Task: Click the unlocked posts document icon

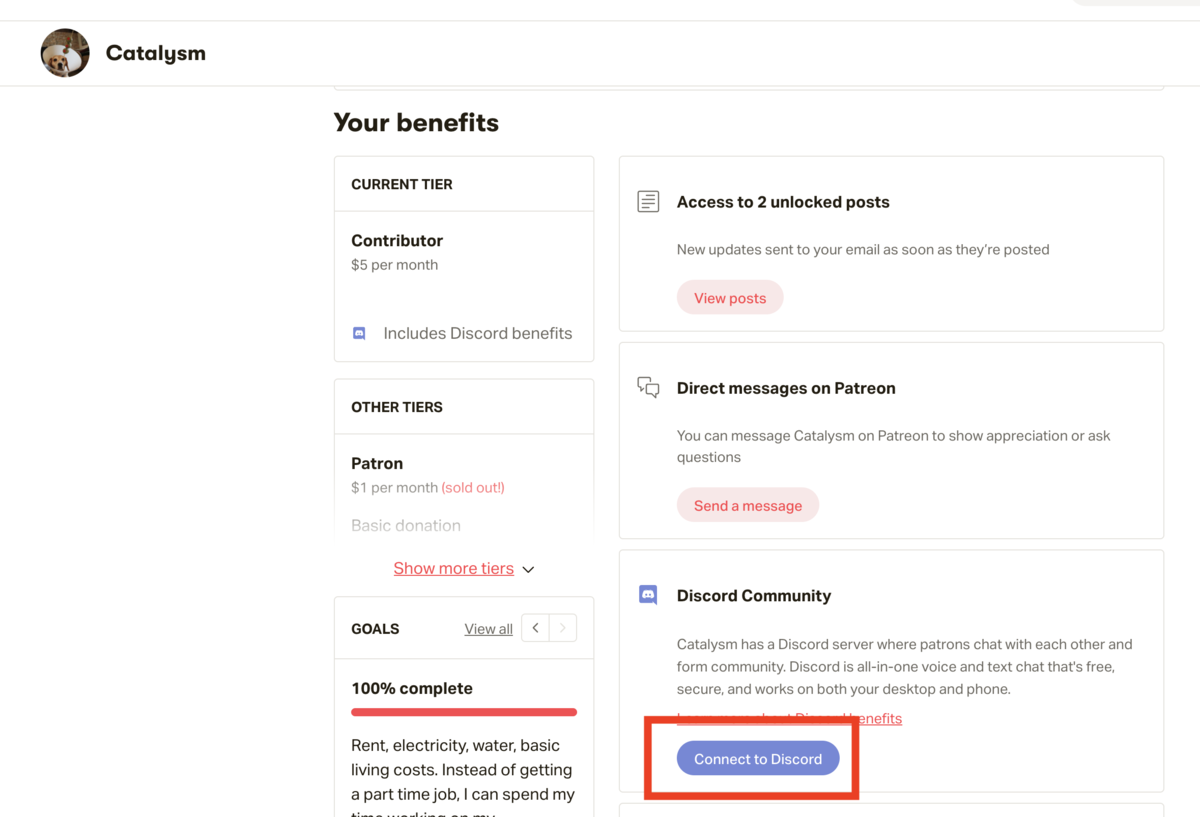Action: pos(648,201)
